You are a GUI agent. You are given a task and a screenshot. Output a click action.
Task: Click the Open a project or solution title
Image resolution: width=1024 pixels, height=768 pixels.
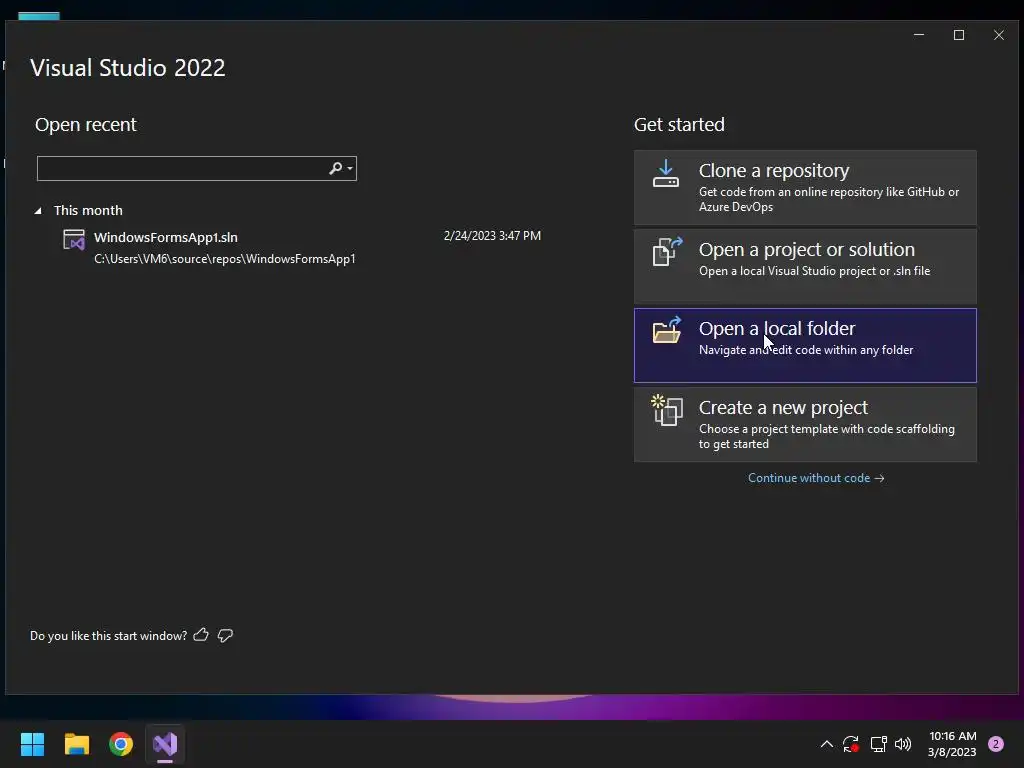coord(807,249)
